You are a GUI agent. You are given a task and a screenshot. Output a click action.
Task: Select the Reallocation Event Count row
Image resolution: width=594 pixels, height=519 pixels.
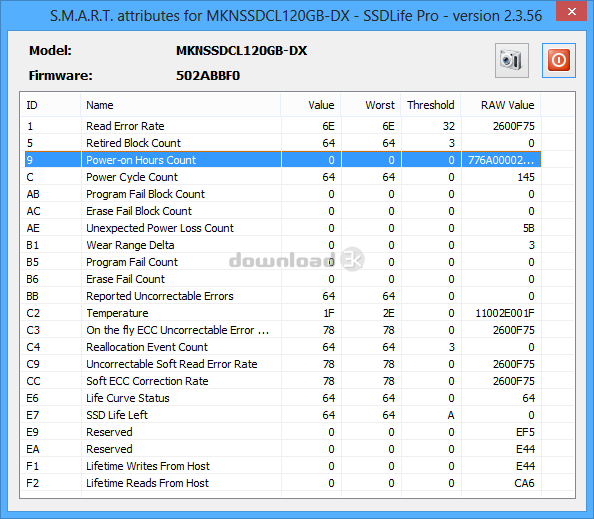(x=283, y=347)
